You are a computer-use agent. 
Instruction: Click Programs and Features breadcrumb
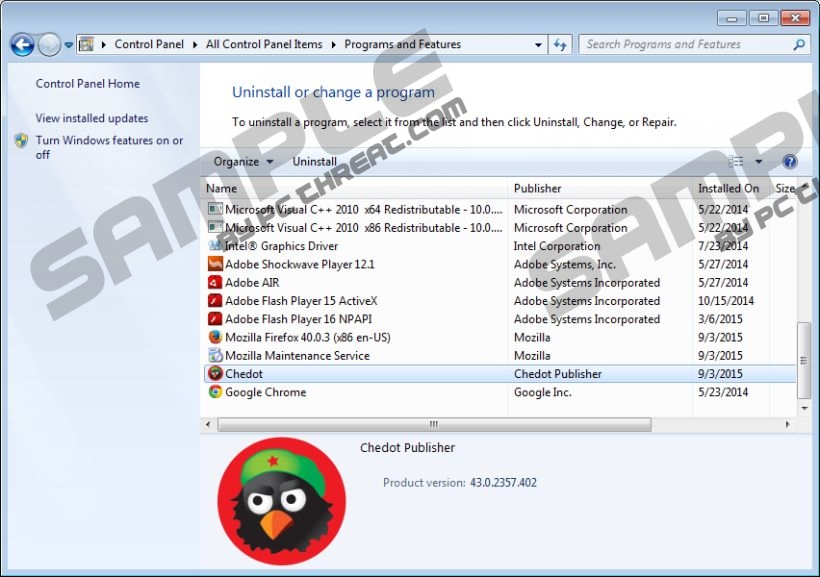coord(402,44)
